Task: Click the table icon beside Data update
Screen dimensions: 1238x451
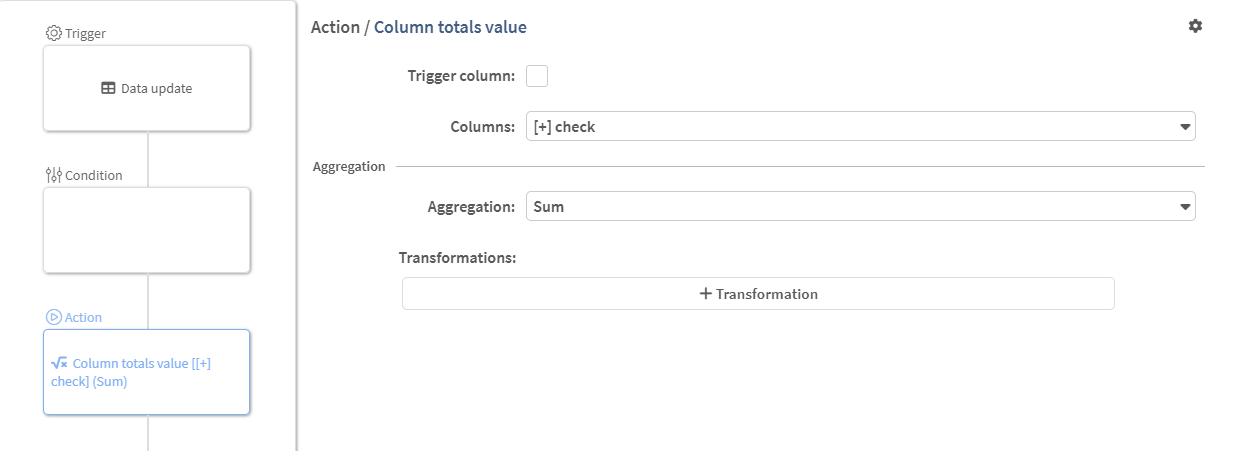Action: (x=108, y=88)
